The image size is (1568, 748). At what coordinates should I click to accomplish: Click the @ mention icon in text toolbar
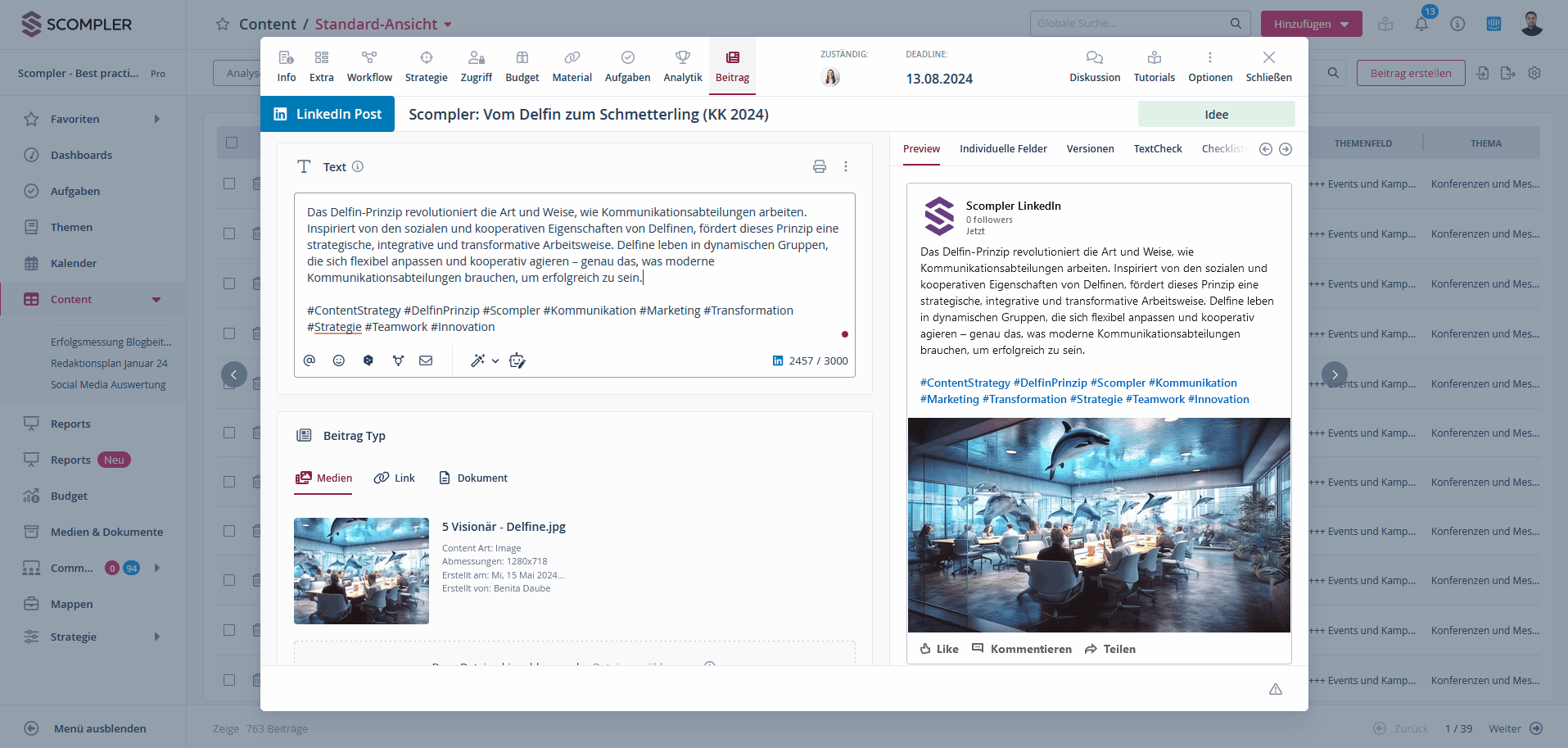[310, 360]
